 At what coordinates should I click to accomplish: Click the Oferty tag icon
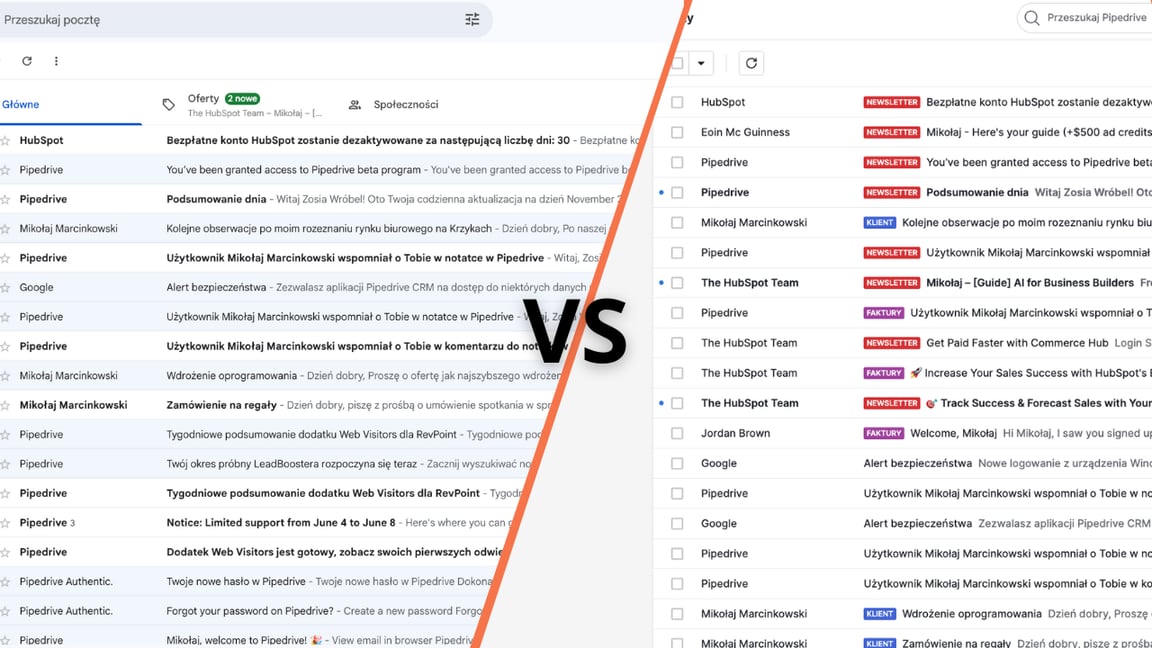pos(169,105)
